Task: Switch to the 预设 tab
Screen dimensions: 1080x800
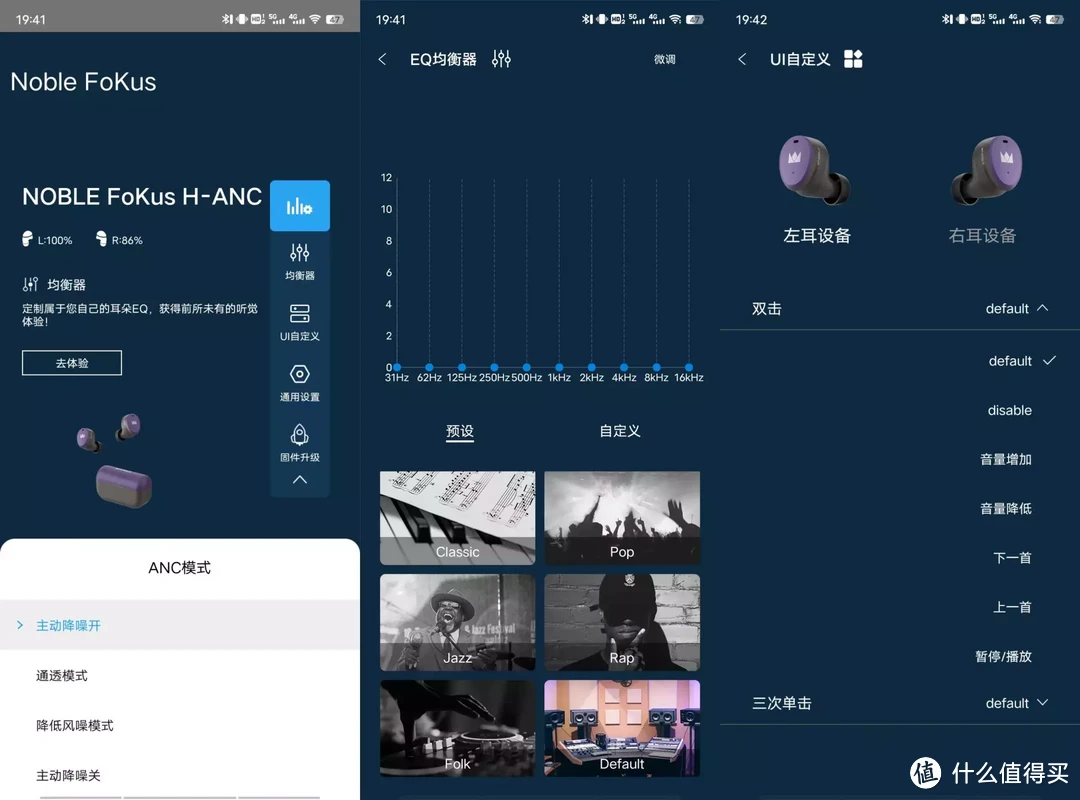Action: [460, 431]
